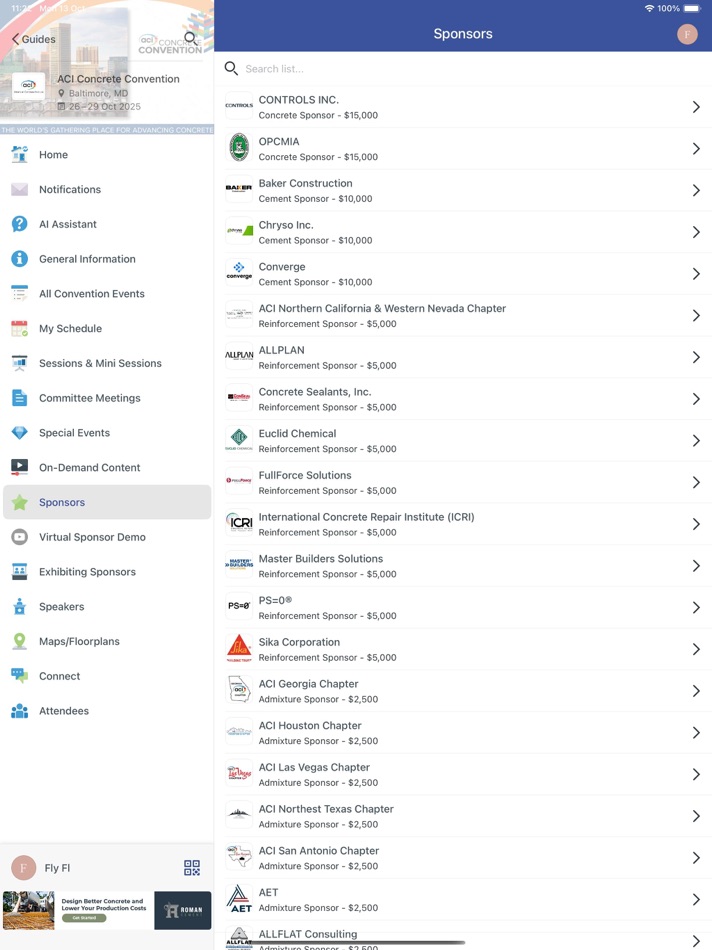Tap the Sika Corporation logo
Image resolution: width=712 pixels, height=950 pixels.
(239, 648)
